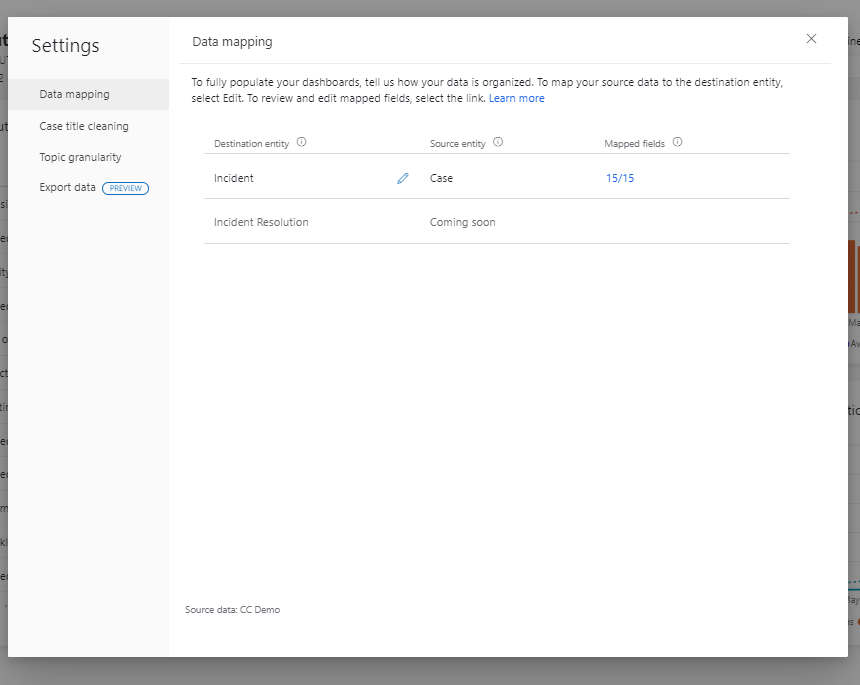This screenshot has height=685, width=860.
Task: Click the PREVIEW badge beside Export data
Action: (x=126, y=188)
